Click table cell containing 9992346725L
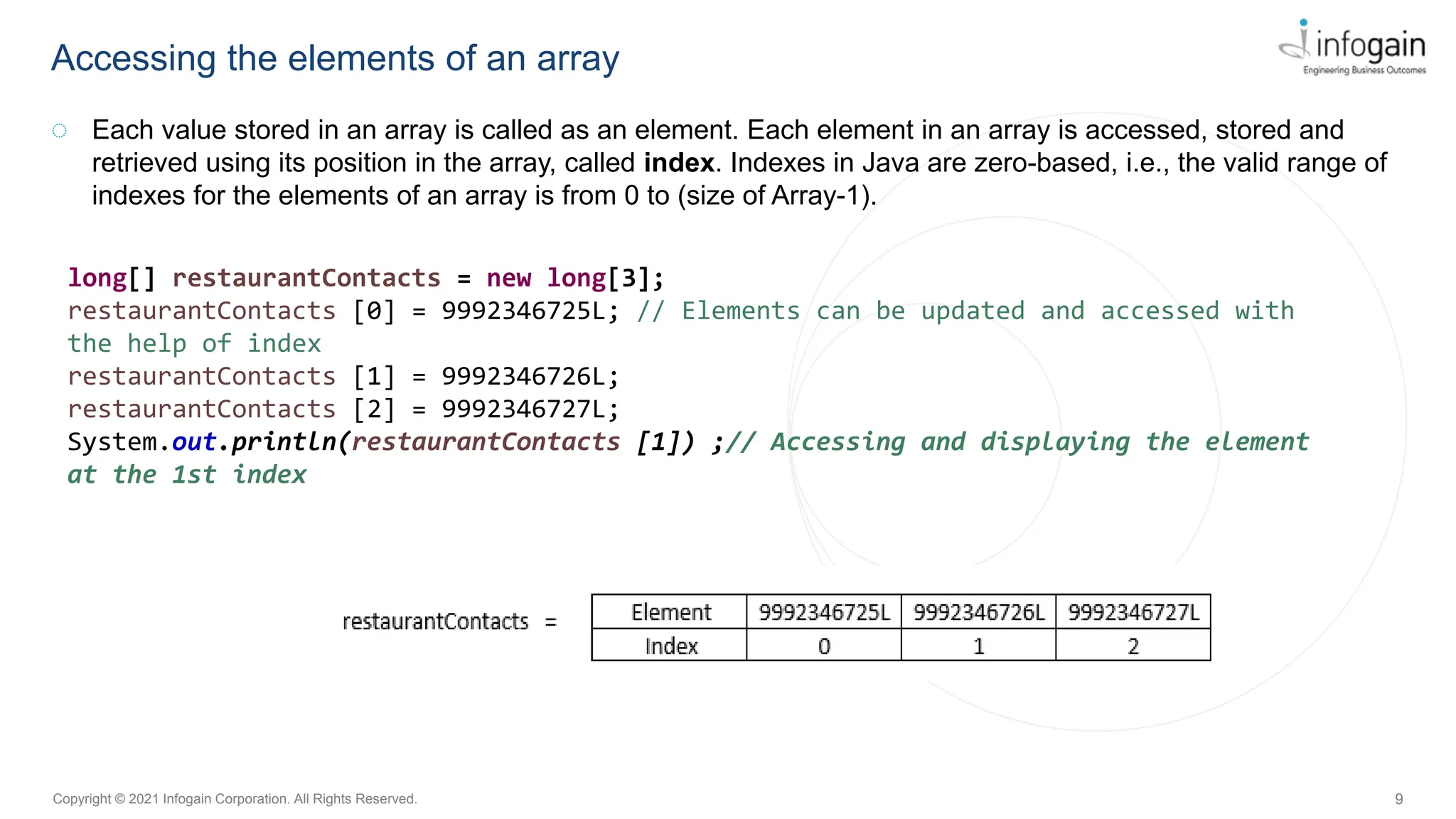Screen dimensions: 1456x819 pyautogui.click(x=824, y=612)
